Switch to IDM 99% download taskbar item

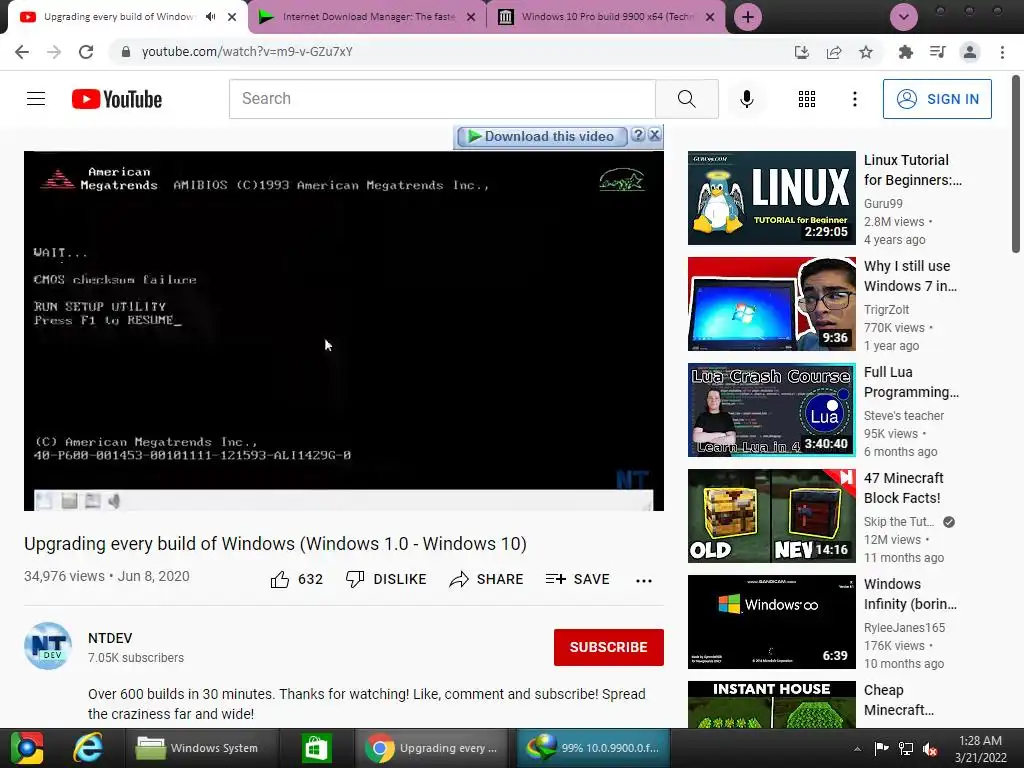click(594, 748)
